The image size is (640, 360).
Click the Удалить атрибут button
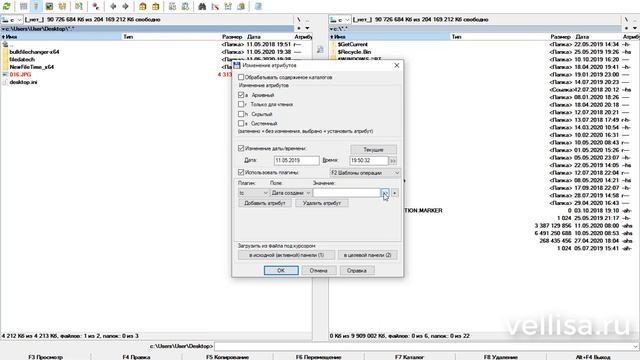(x=322, y=203)
